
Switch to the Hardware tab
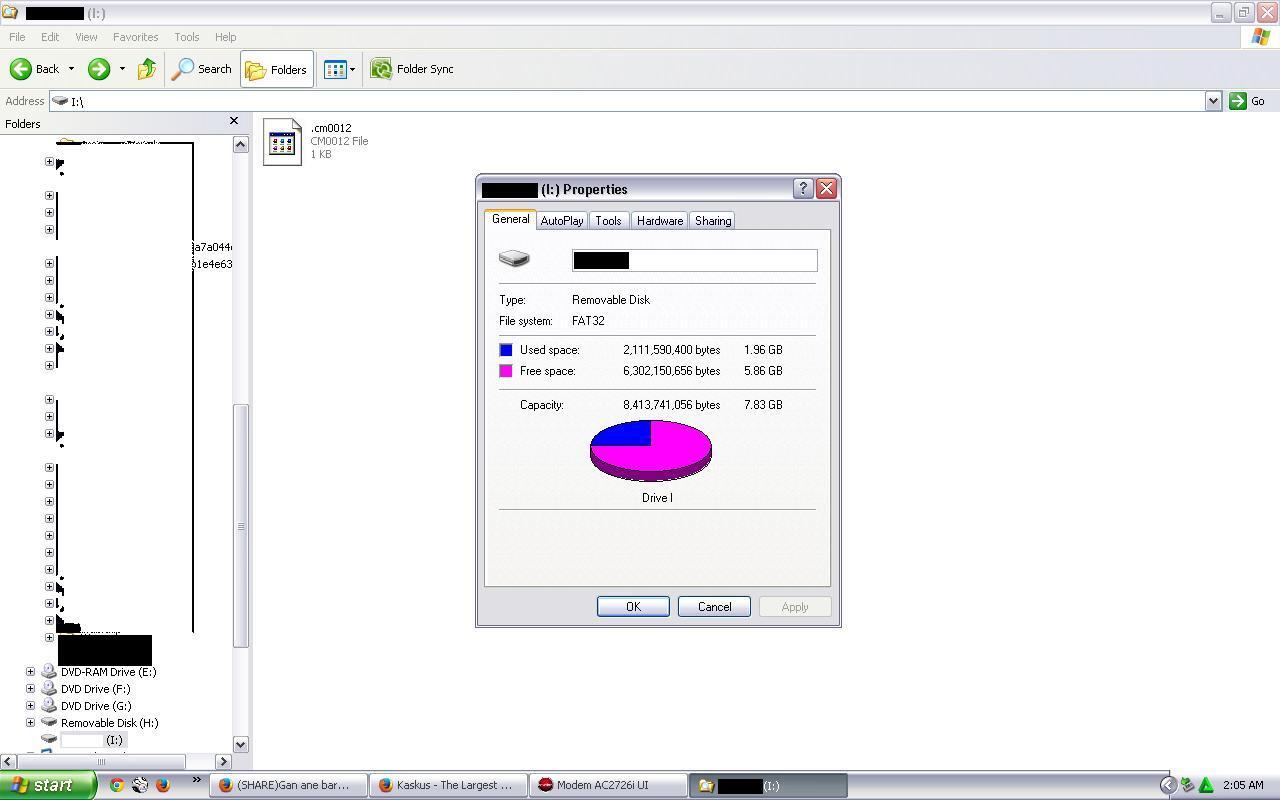659,221
